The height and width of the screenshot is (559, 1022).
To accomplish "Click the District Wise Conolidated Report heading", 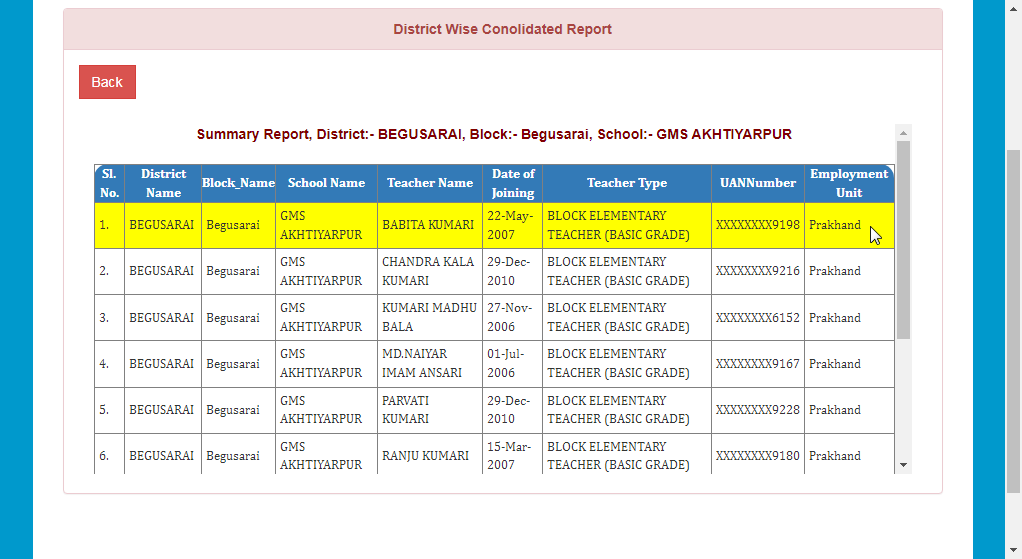I will tap(503, 29).
